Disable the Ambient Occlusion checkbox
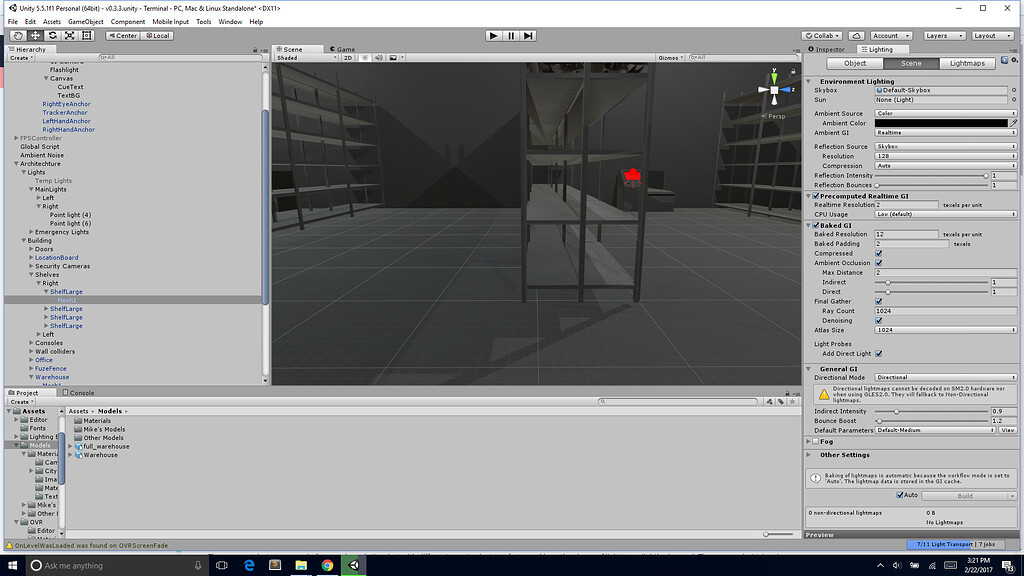This screenshot has height=576, width=1024. (879, 262)
